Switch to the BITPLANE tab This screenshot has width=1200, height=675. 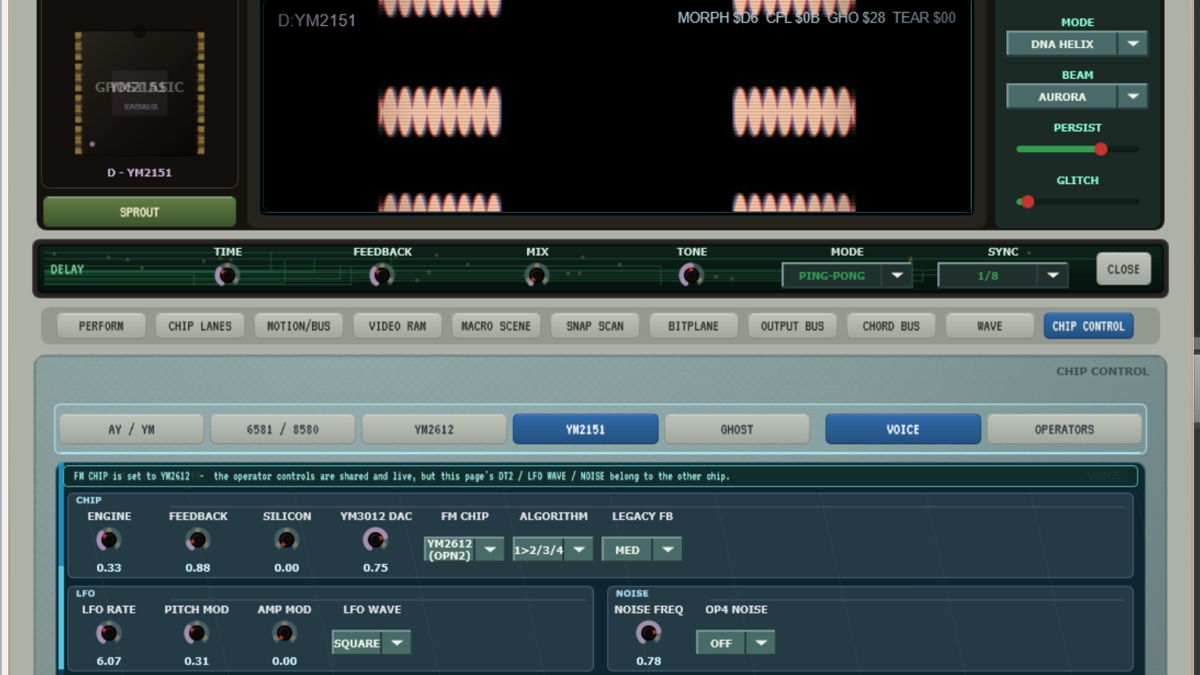[693, 326]
